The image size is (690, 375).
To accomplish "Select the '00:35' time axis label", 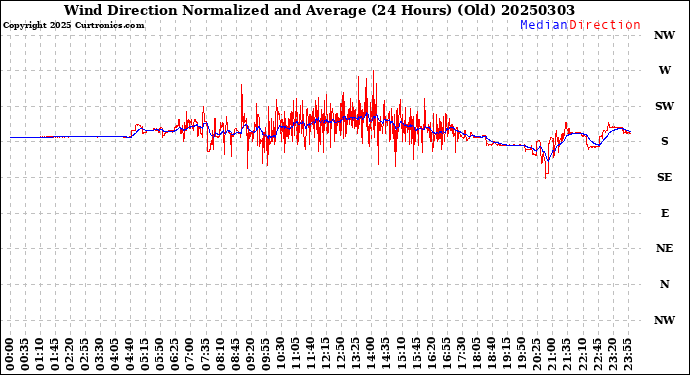I will (25, 354).
